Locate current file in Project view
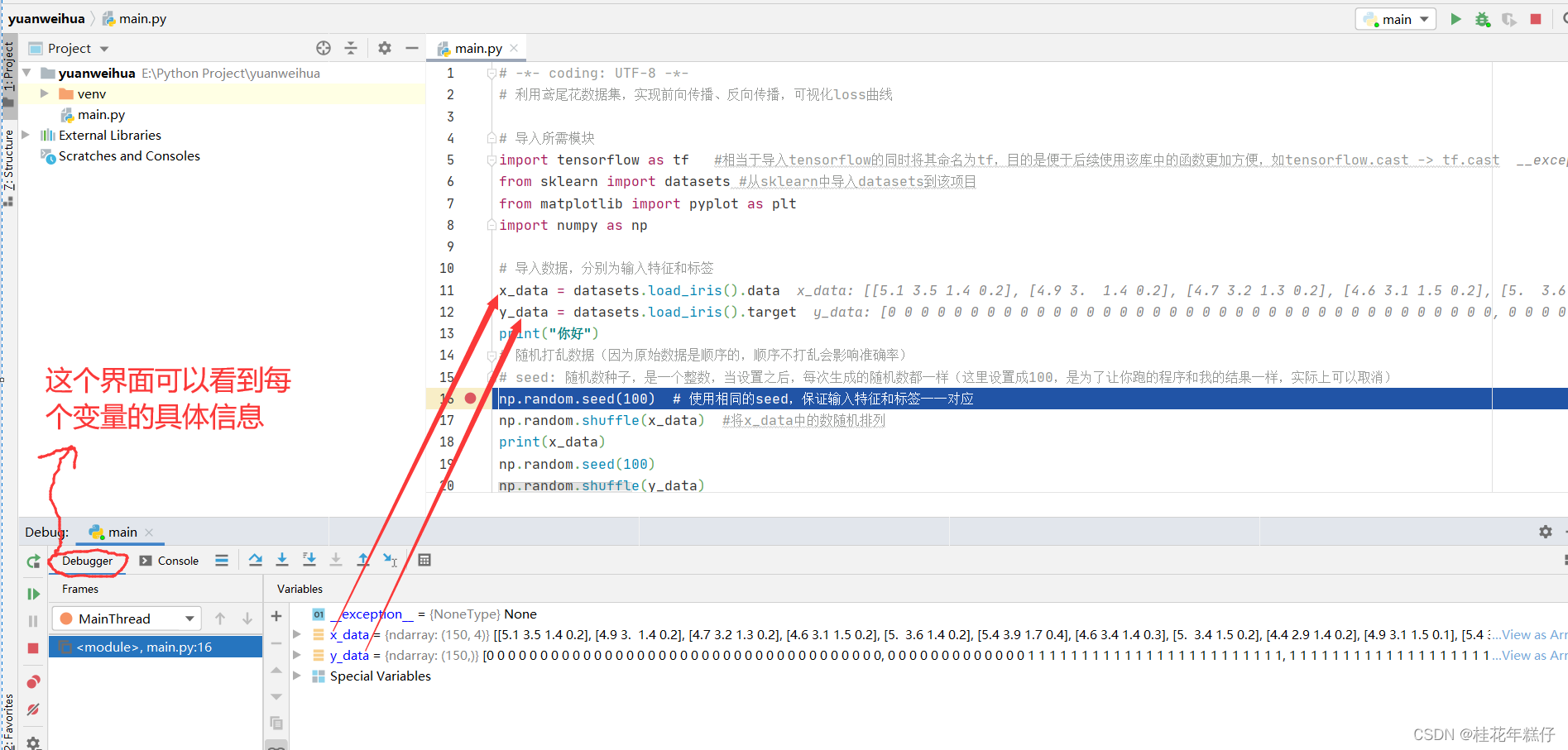This screenshot has height=750, width=1568. pos(324,48)
